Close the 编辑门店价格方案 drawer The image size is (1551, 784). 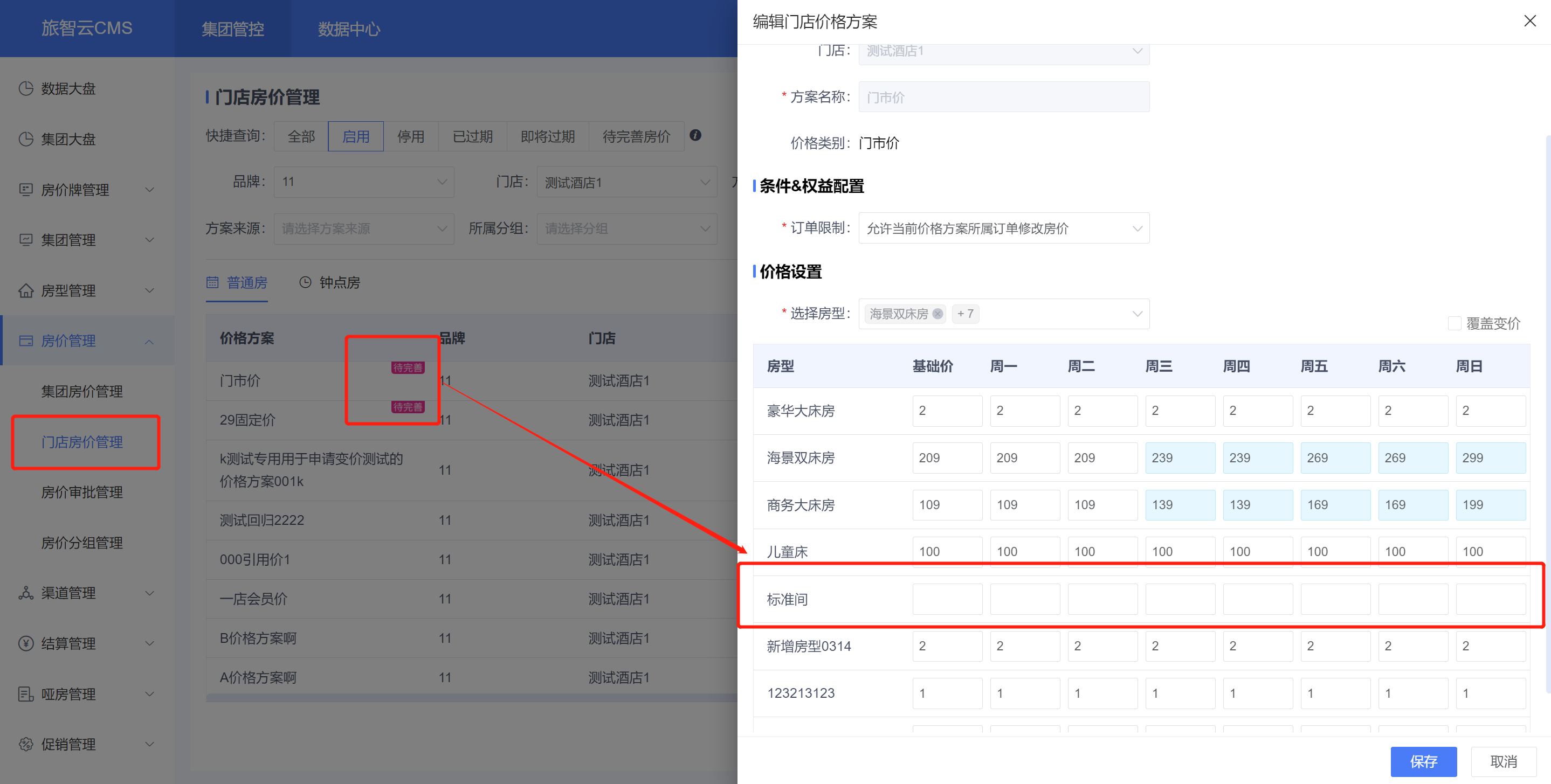click(x=1529, y=21)
